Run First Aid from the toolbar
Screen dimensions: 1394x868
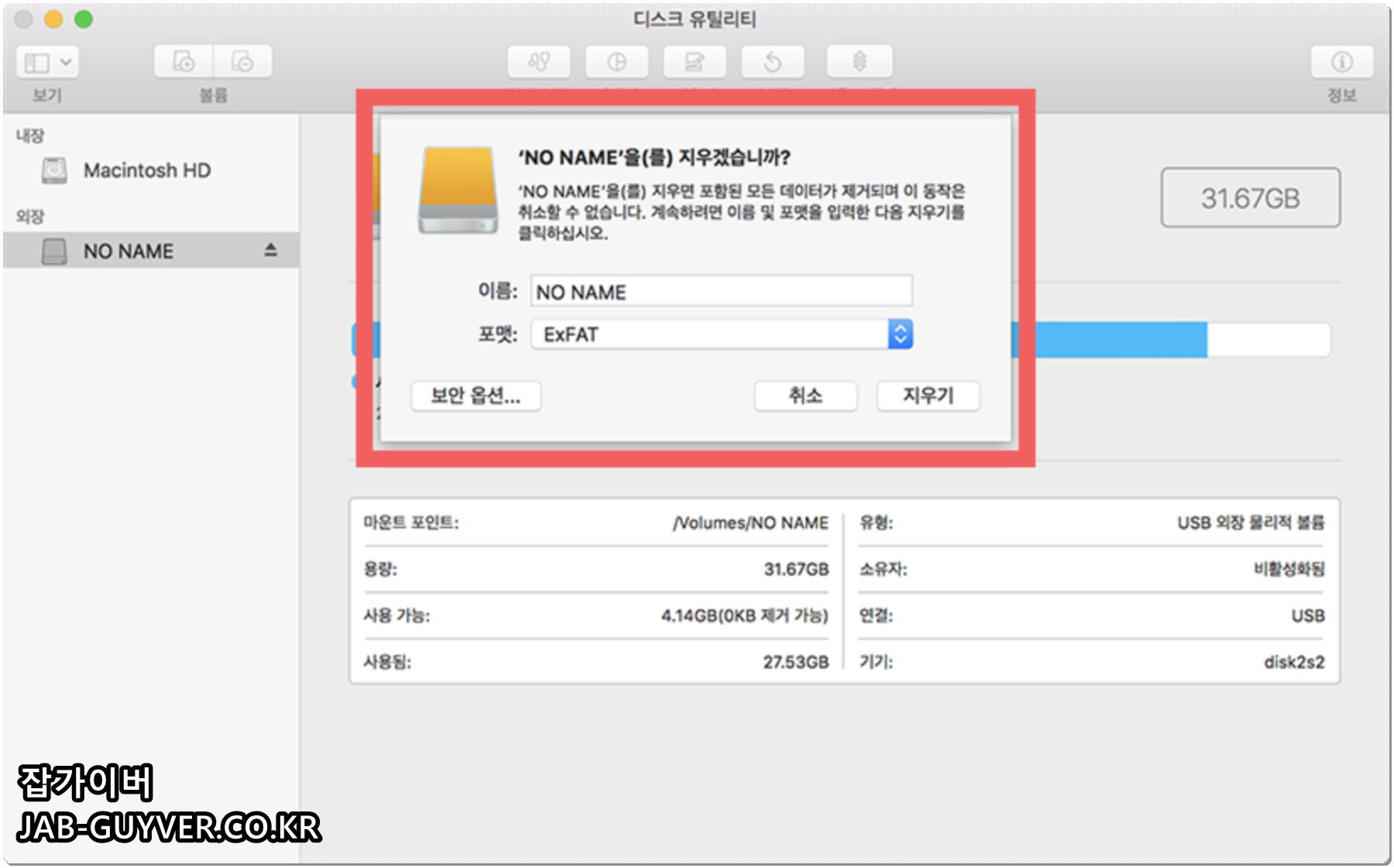click(540, 62)
